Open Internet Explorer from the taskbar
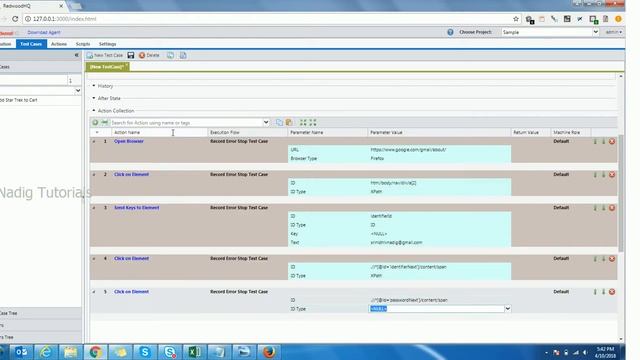 [x=46, y=352]
